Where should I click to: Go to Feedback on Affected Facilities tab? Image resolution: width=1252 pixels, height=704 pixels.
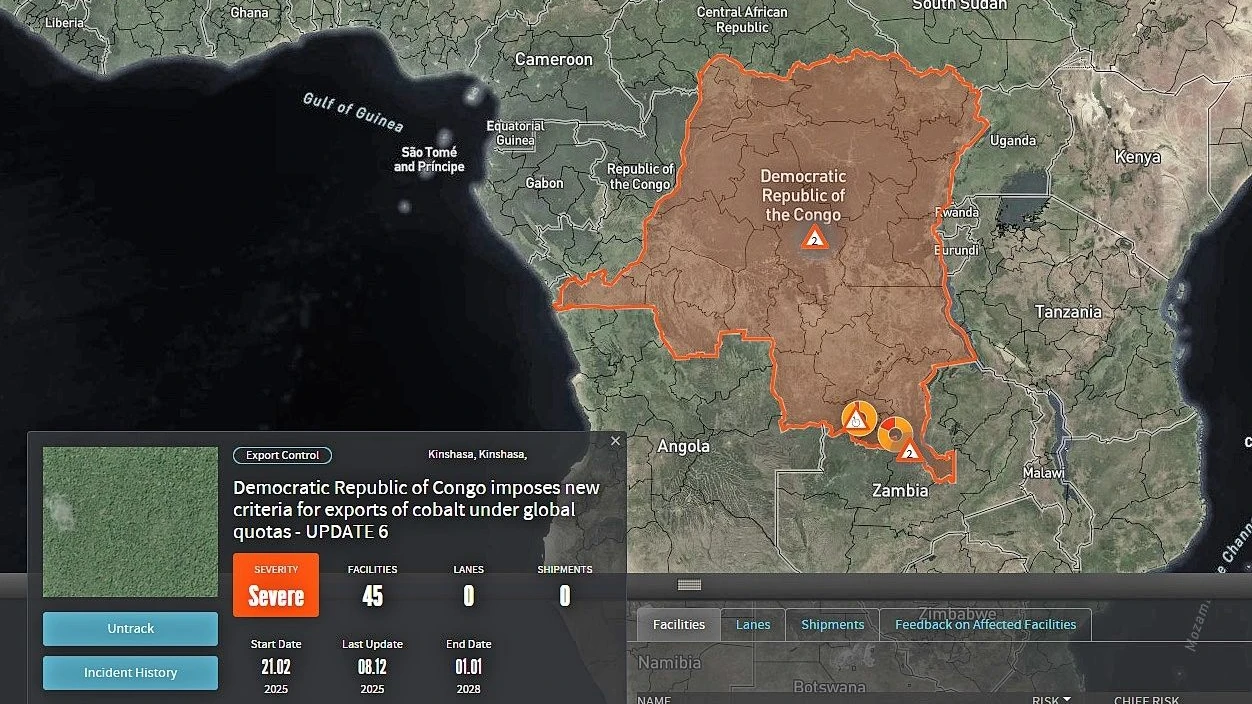985,625
